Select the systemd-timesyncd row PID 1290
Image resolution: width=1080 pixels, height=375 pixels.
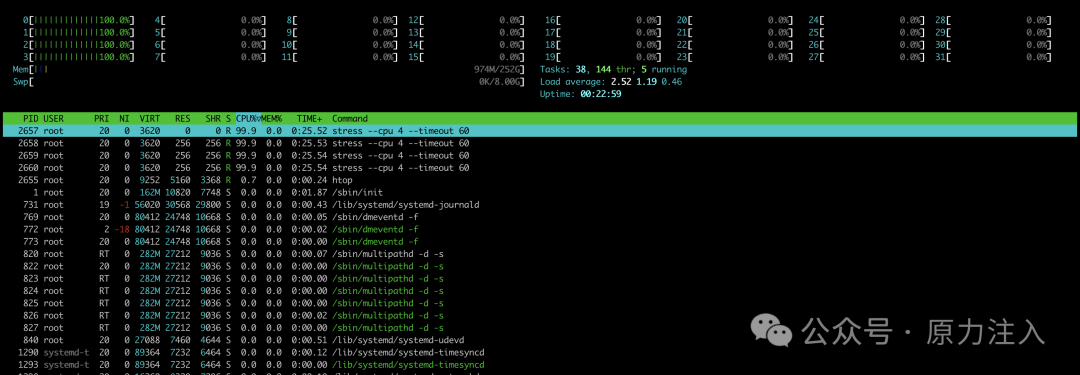click(539, 353)
